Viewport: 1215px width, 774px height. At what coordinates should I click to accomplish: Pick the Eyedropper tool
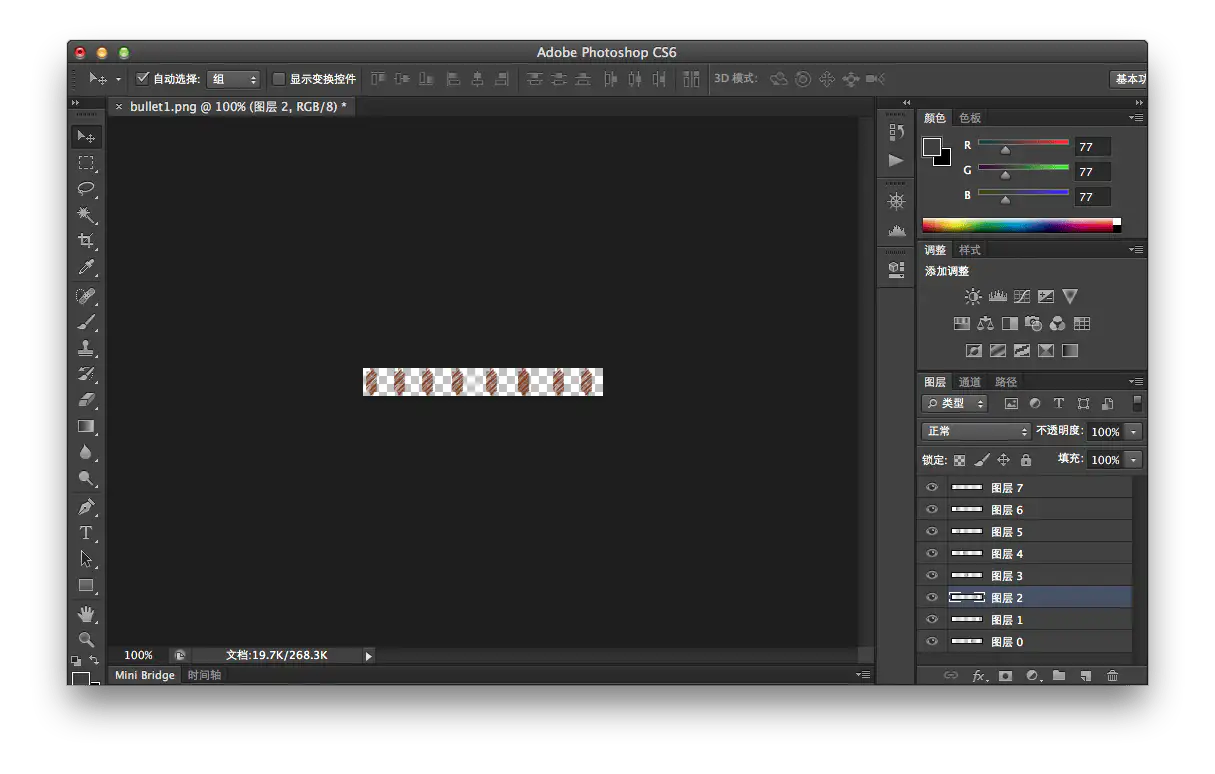(x=87, y=268)
